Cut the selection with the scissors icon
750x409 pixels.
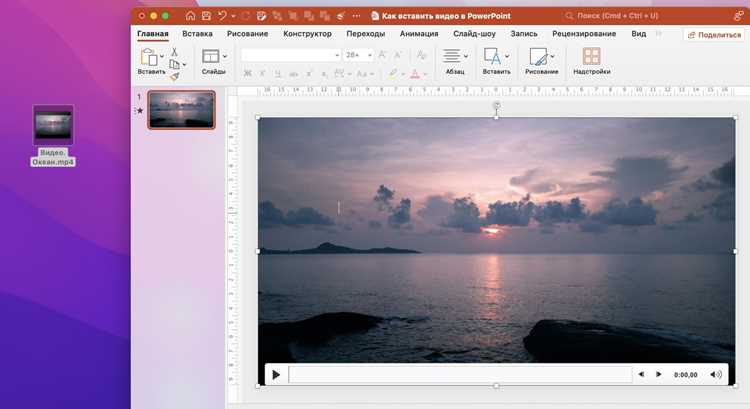(x=175, y=52)
